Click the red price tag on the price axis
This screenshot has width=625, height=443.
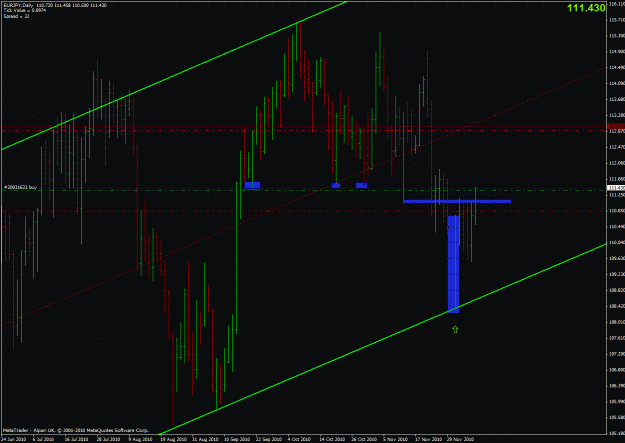[616, 126]
